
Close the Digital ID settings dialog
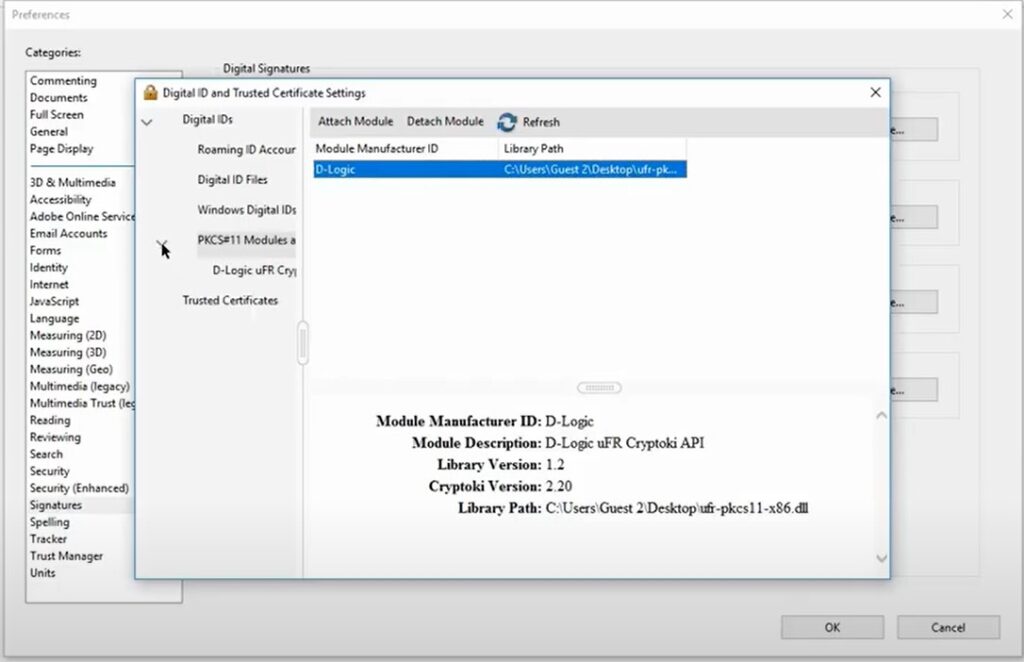coord(876,93)
